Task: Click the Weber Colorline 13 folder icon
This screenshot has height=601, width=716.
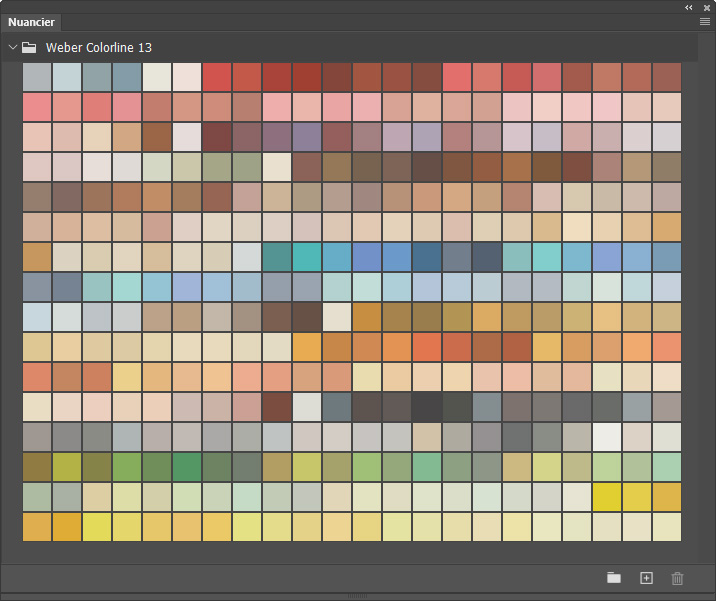Action: click(x=29, y=47)
